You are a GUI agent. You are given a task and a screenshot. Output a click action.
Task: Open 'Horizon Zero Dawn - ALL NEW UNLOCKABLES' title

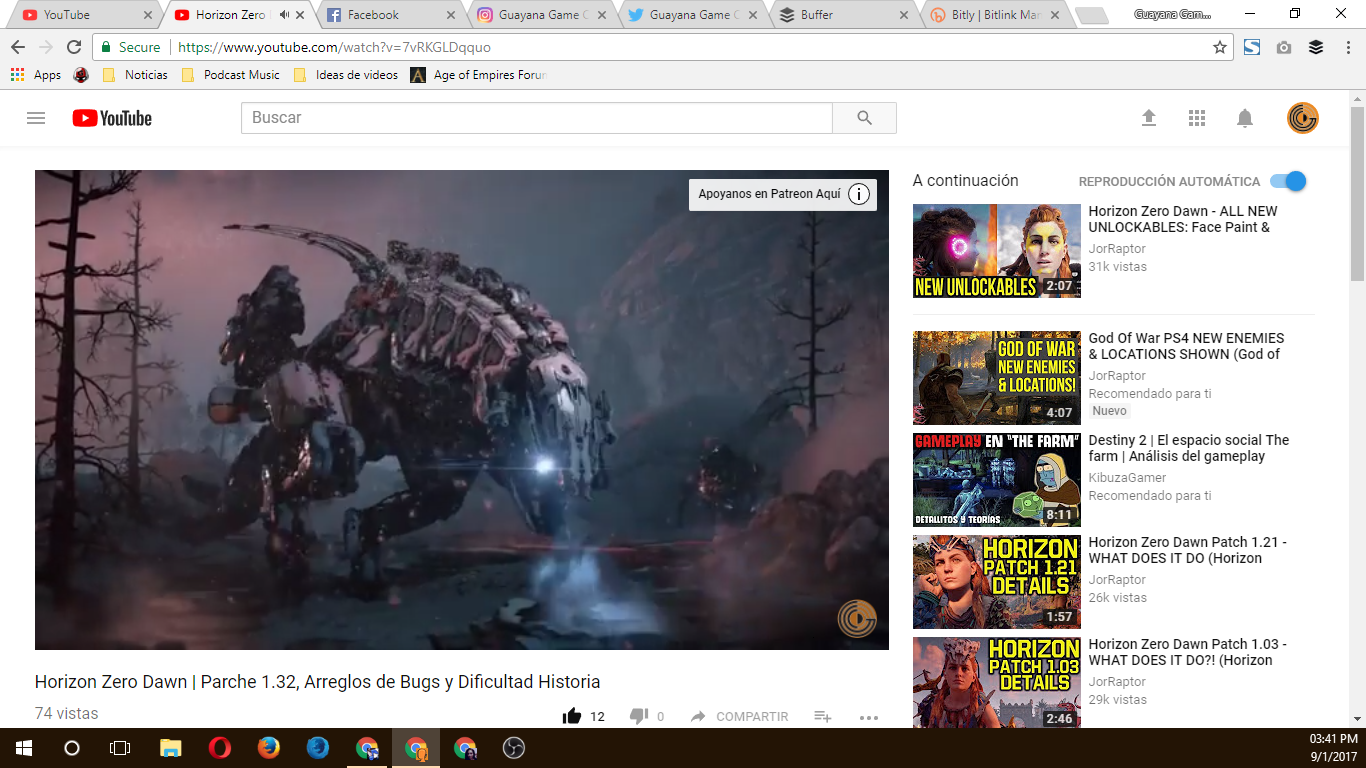(x=1183, y=219)
